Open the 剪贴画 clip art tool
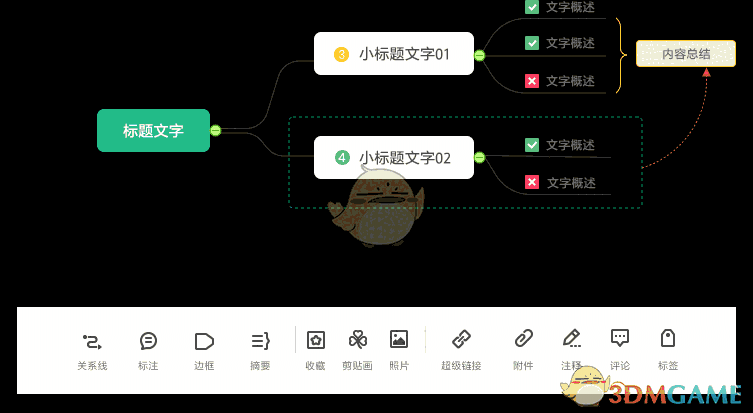753x413 pixels. tap(357, 351)
